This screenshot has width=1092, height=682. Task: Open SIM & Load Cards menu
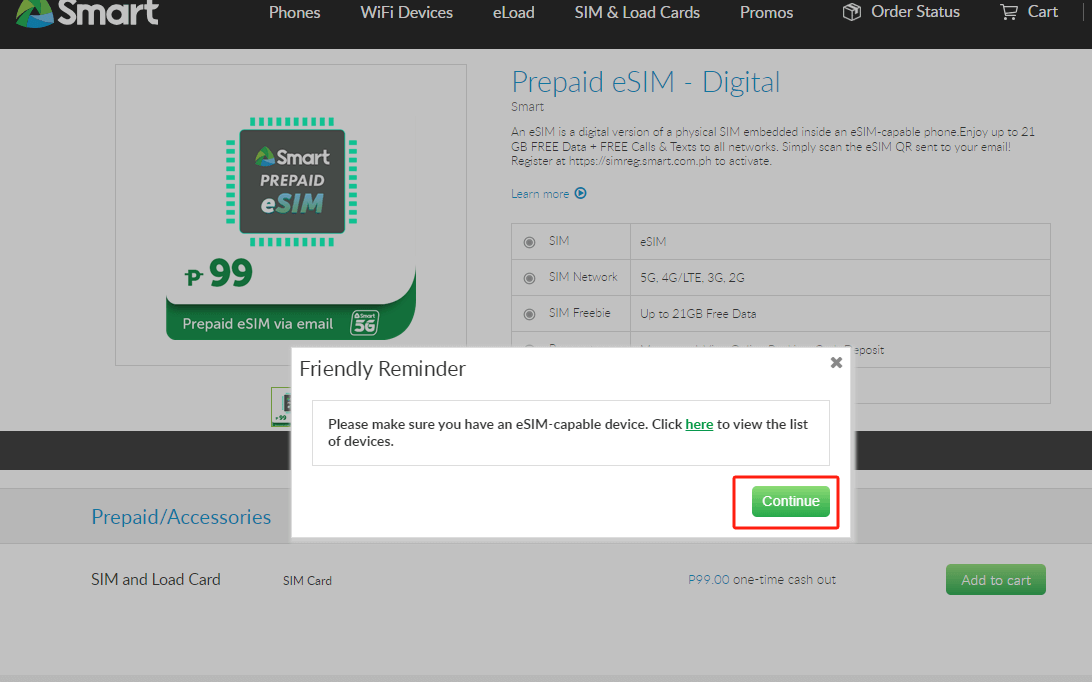(637, 13)
